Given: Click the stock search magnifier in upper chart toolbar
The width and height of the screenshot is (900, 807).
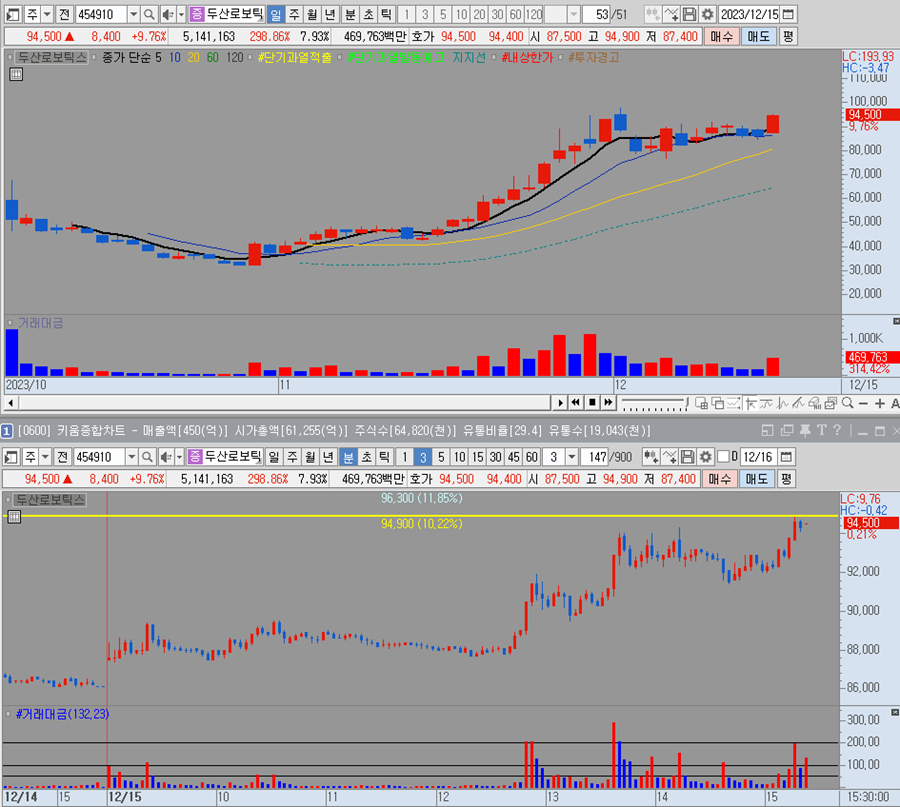Looking at the screenshot, I should (x=149, y=14).
